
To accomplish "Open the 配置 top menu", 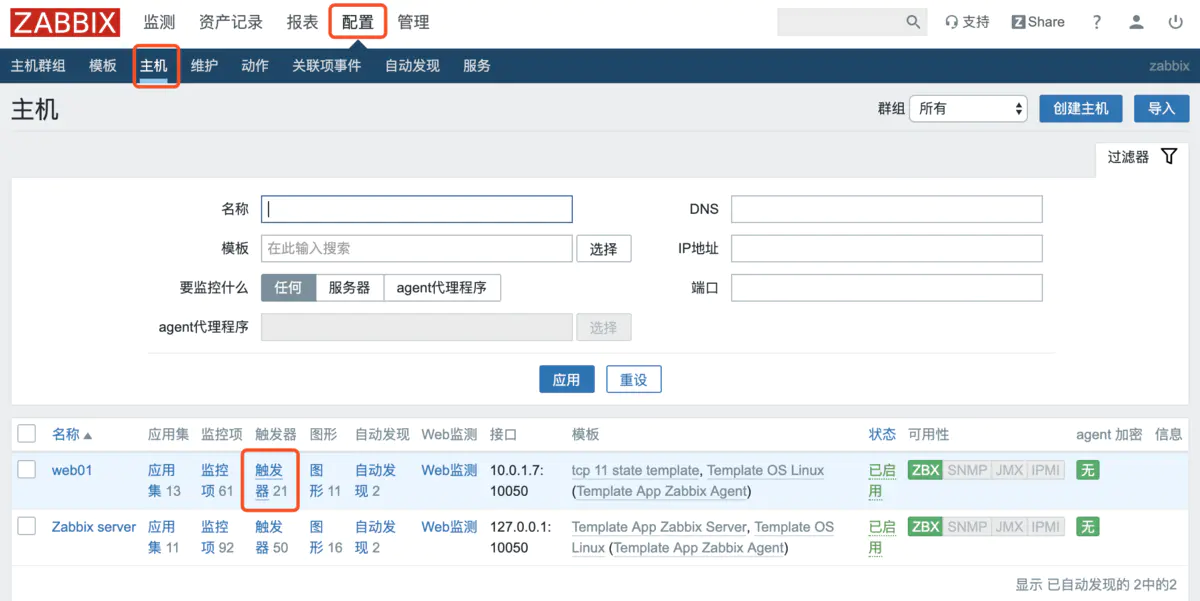I will point(358,22).
